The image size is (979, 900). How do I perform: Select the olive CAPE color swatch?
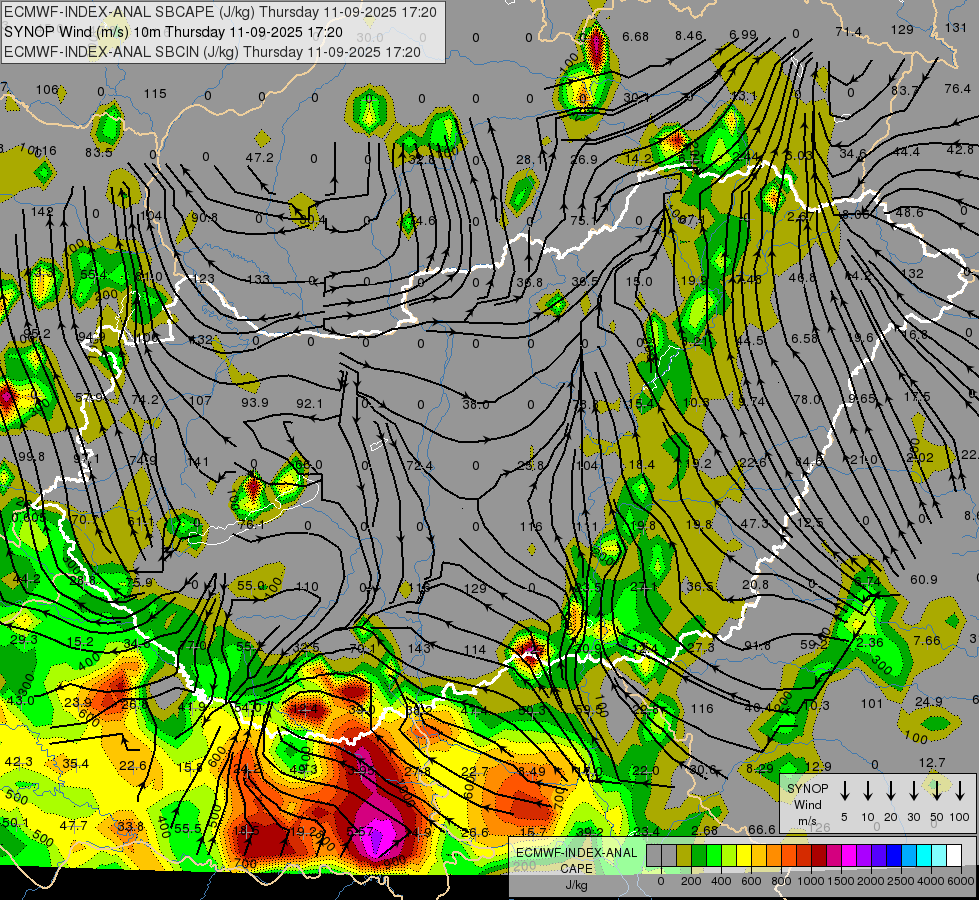[x=684, y=855]
